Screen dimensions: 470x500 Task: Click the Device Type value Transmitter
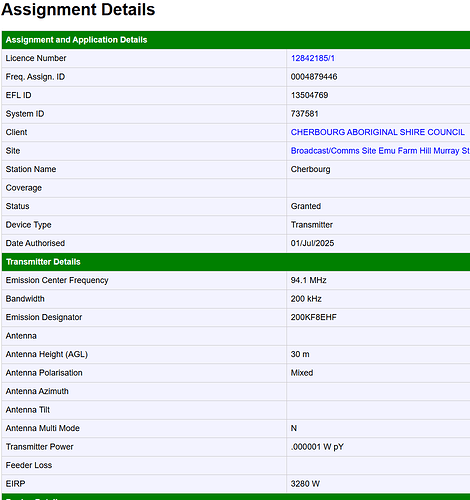pos(312,225)
